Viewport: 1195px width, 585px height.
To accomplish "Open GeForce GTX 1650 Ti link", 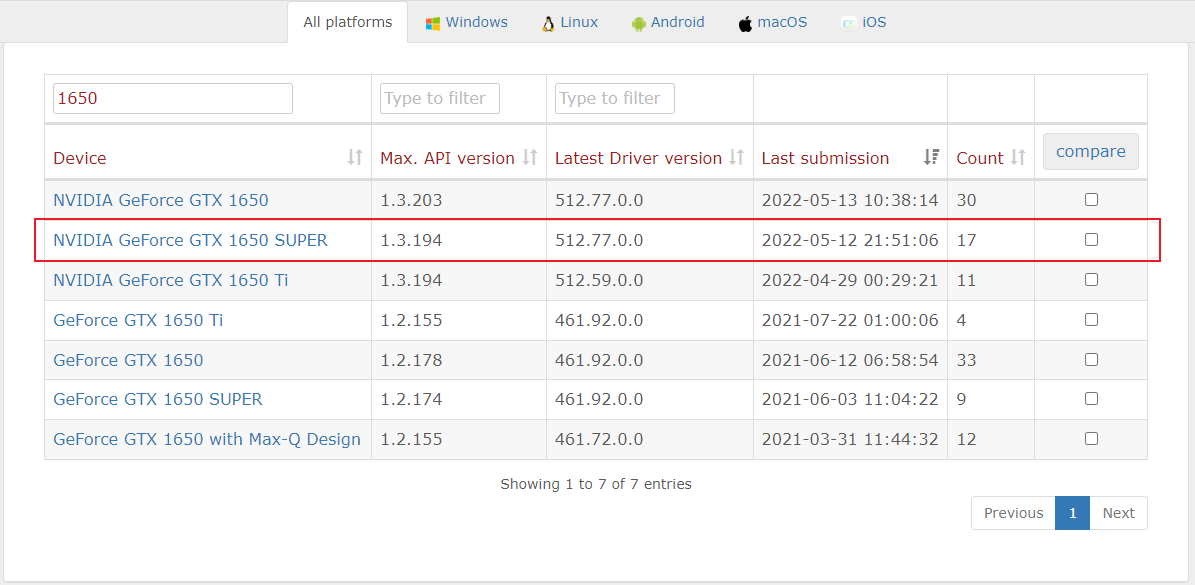I will (x=138, y=320).
